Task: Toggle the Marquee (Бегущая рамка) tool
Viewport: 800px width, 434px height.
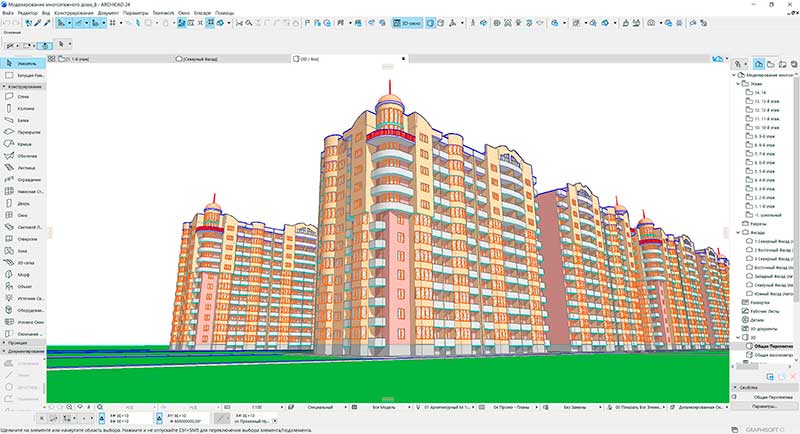Action: (22, 75)
